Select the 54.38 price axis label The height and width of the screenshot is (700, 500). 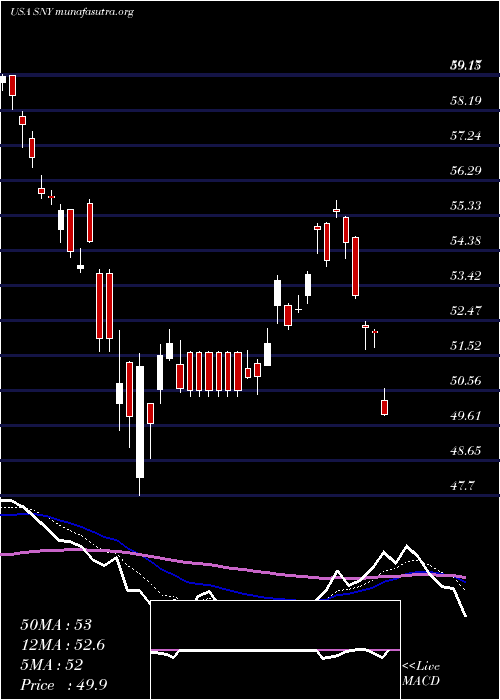point(465,241)
